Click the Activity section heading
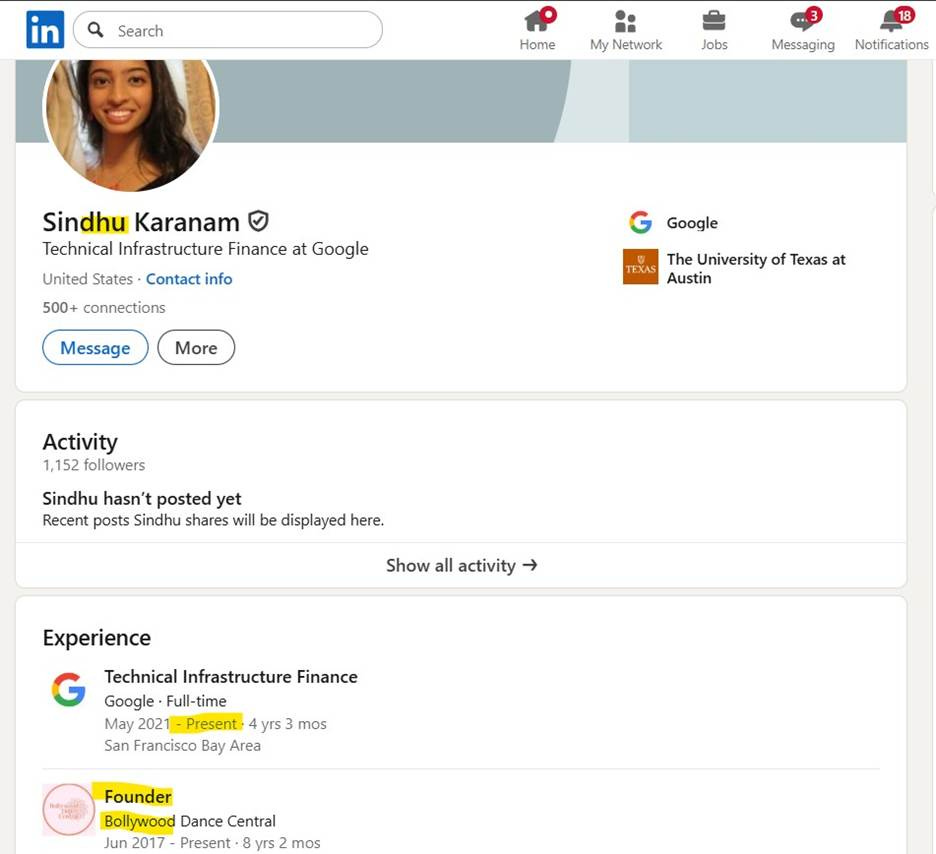 tap(80, 442)
